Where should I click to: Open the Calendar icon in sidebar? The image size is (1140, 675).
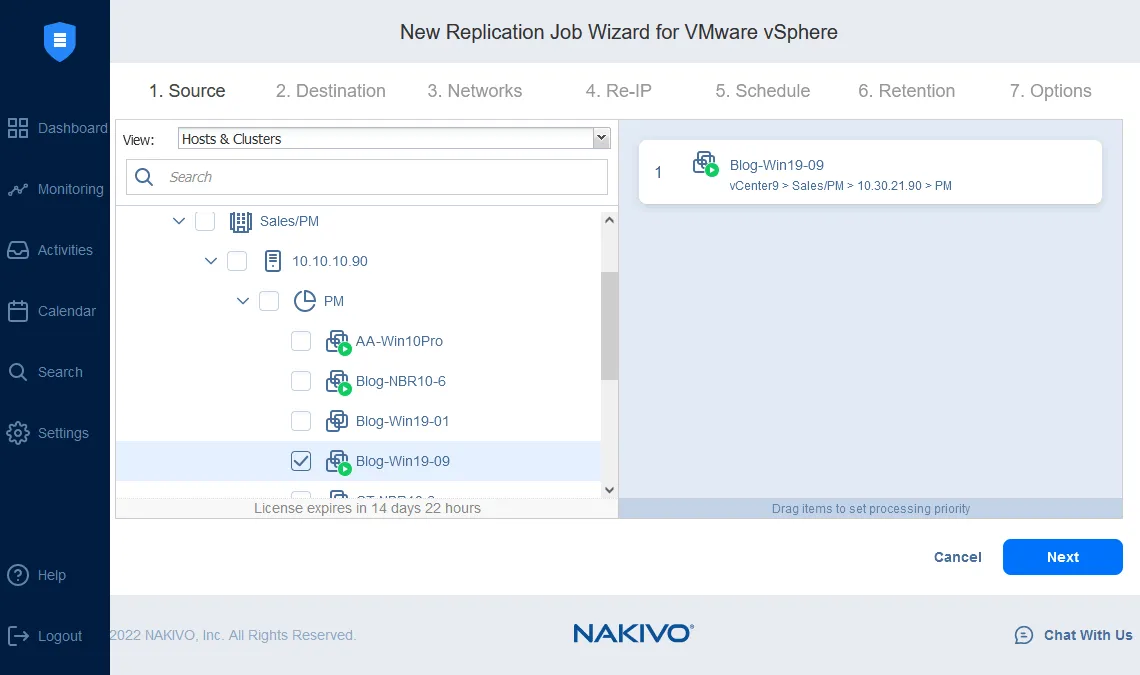coord(18,311)
